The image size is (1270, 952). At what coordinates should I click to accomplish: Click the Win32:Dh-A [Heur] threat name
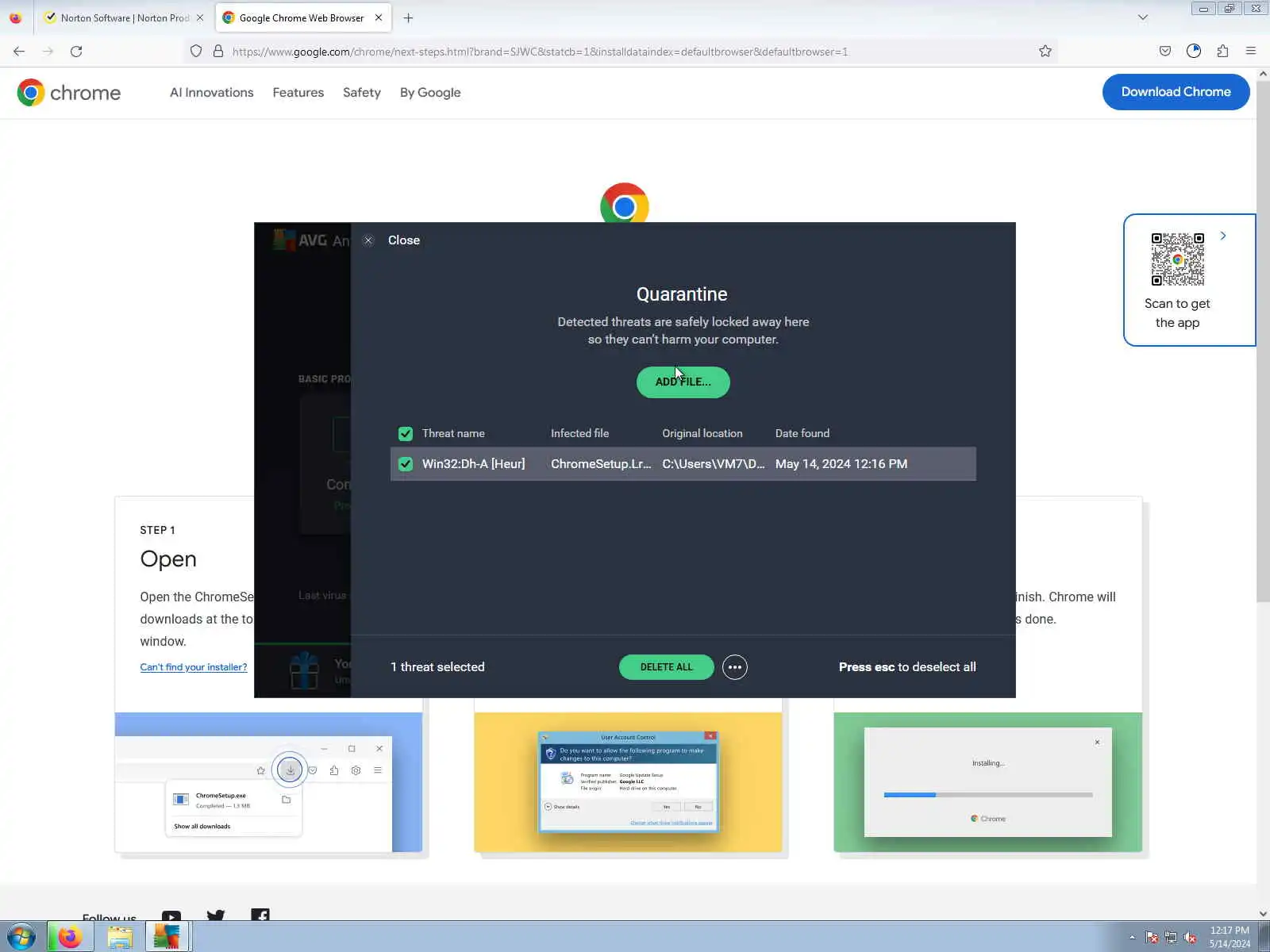click(473, 464)
